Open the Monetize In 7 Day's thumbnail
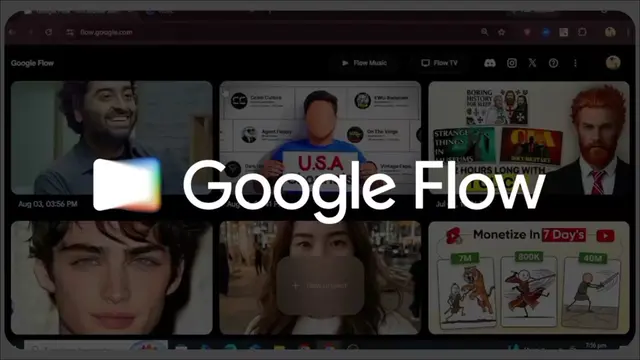This screenshot has width=640, height=360. (529, 278)
